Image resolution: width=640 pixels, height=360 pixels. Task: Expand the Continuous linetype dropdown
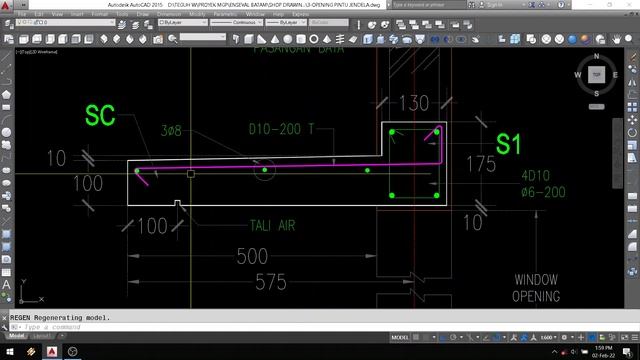260,22
